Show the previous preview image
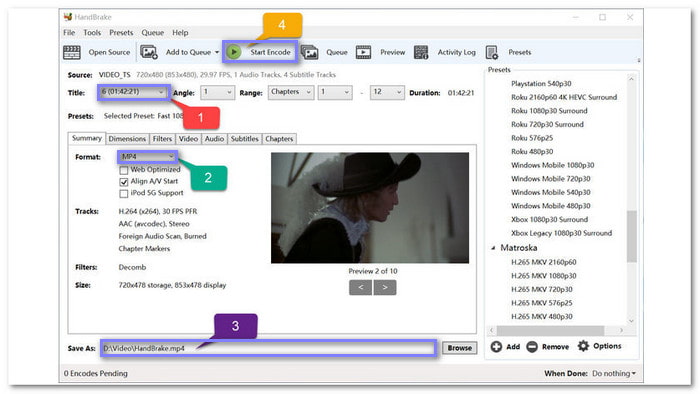 (360, 287)
